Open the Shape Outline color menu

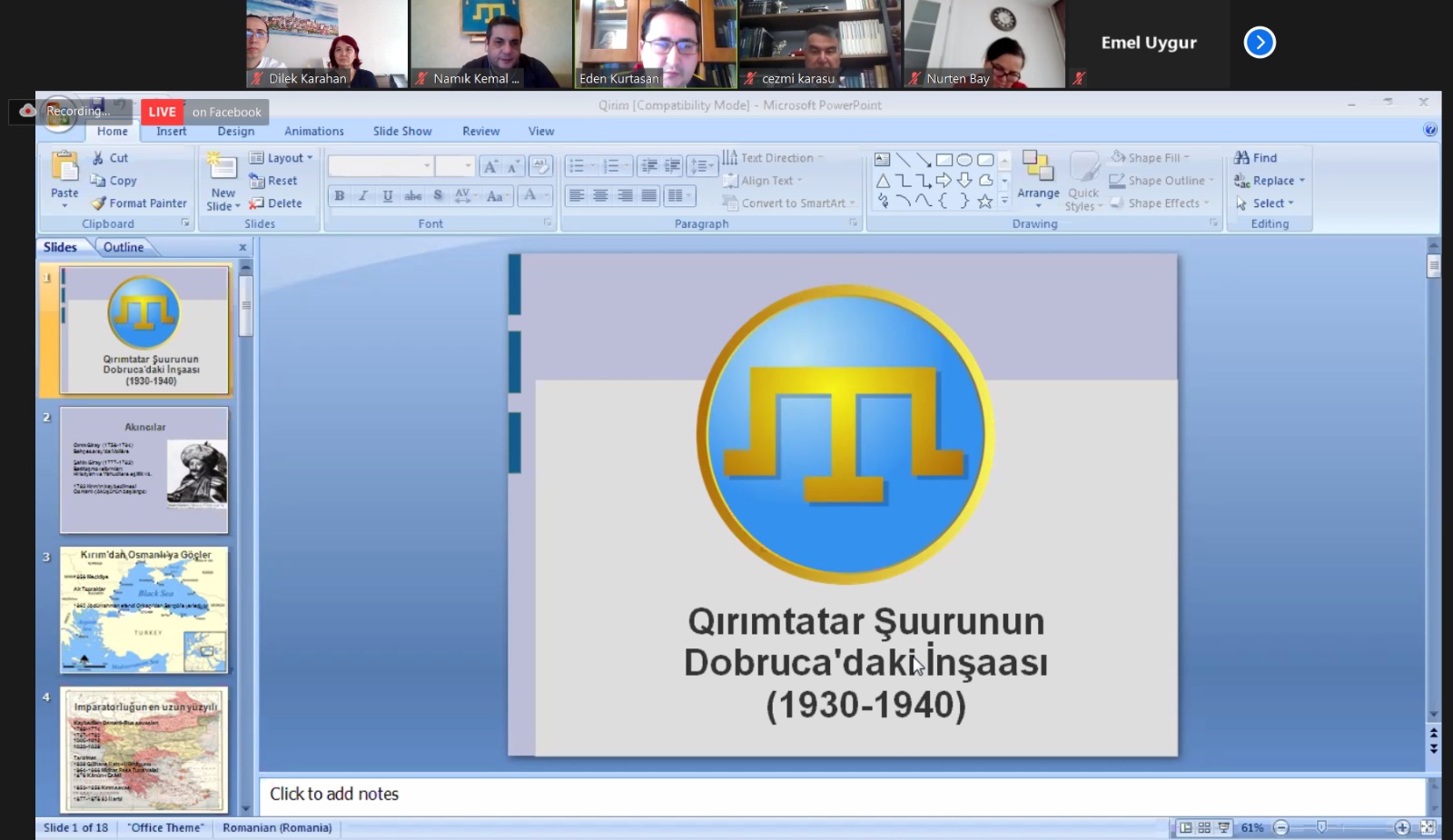coord(1161,181)
